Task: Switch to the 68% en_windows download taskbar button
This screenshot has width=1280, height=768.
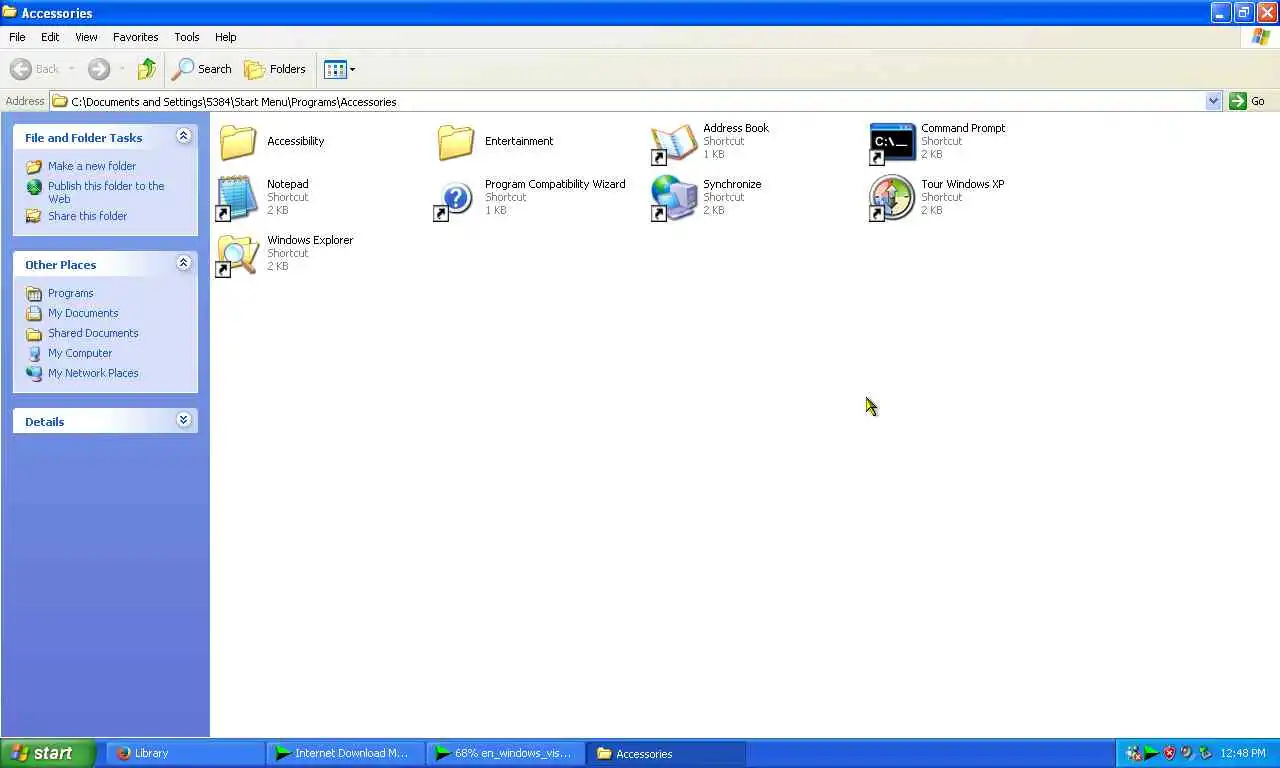Action: coord(506,753)
